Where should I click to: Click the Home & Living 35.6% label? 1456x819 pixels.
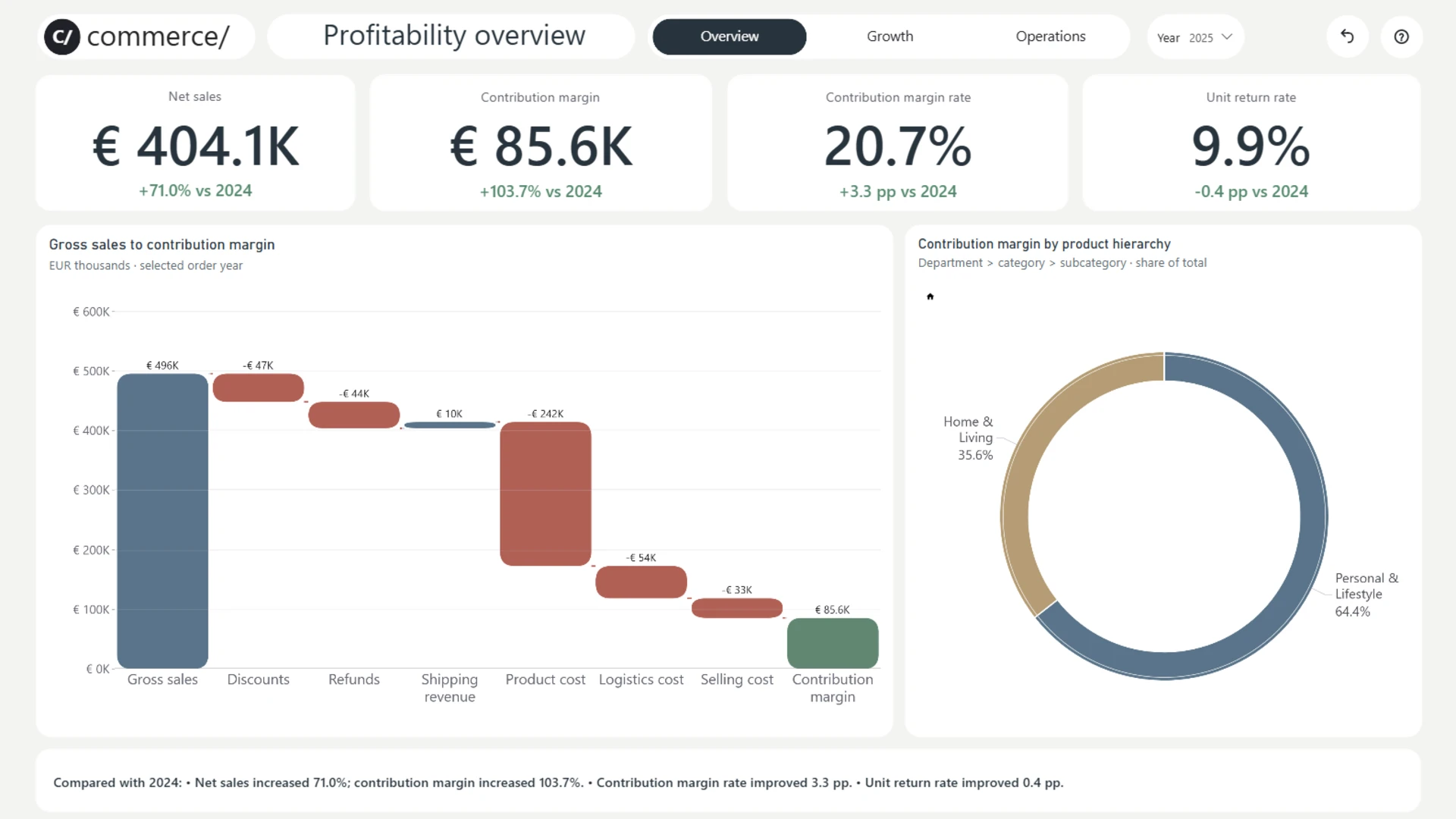[x=968, y=438]
